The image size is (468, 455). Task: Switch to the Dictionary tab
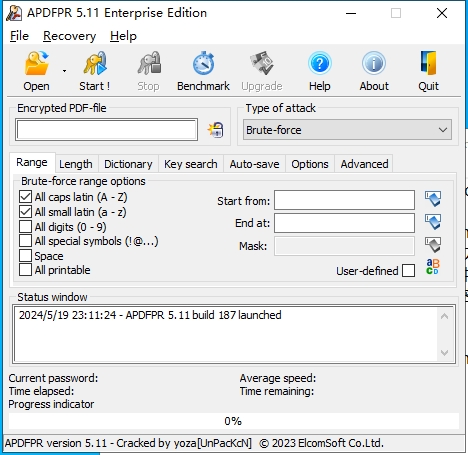(x=128, y=164)
